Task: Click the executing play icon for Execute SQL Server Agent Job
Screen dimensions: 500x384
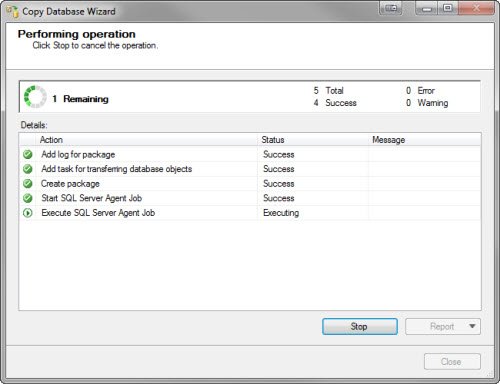Action: [x=28, y=213]
